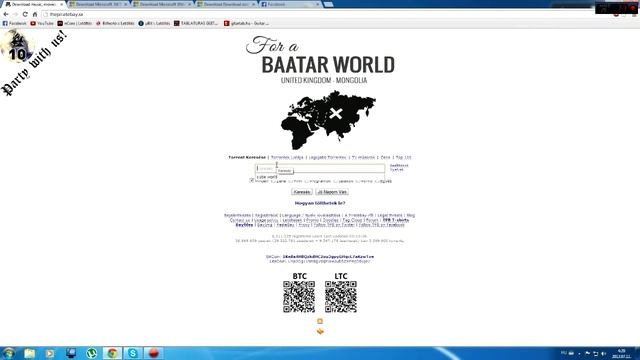
Task: Select the Torrent Keresése section
Action: (x=247, y=158)
